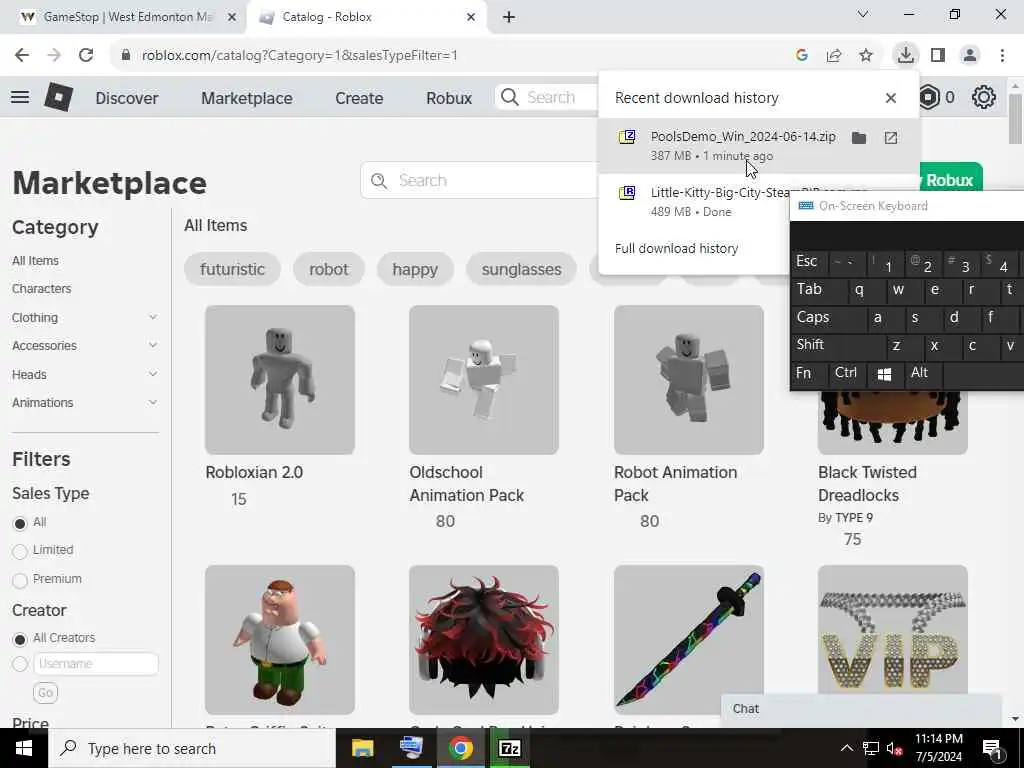Click the creator Username input field
The height and width of the screenshot is (768, 1024).
pyautogui.click(x=96, y=664)
